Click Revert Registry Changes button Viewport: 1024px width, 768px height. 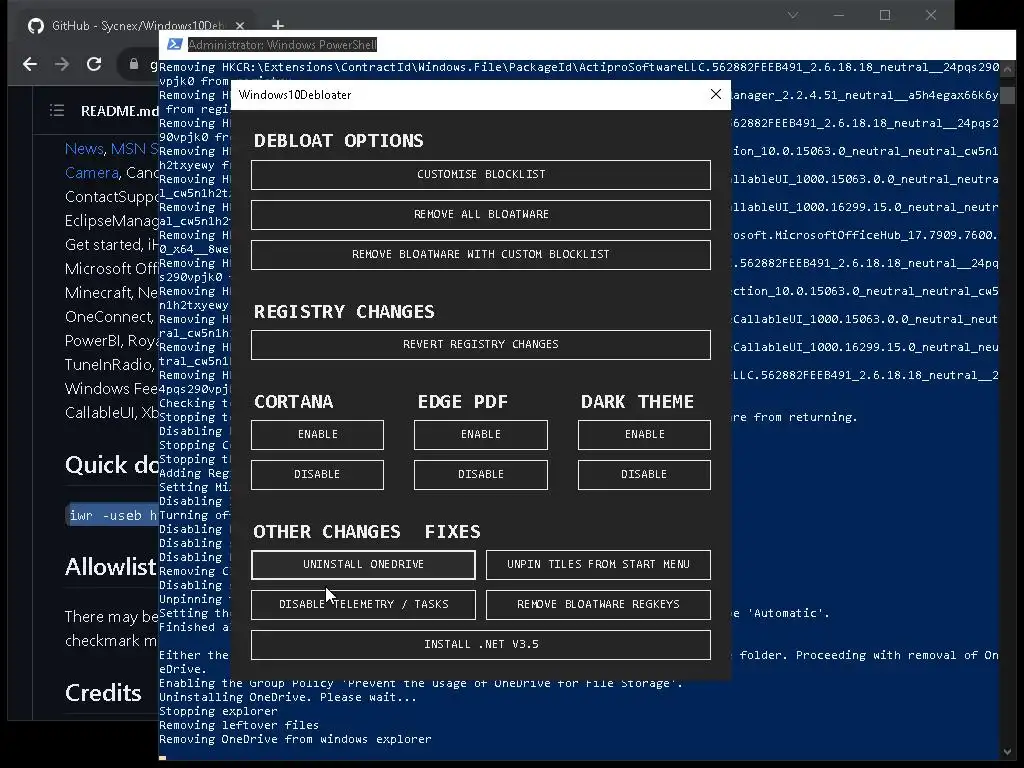[481, 344]
